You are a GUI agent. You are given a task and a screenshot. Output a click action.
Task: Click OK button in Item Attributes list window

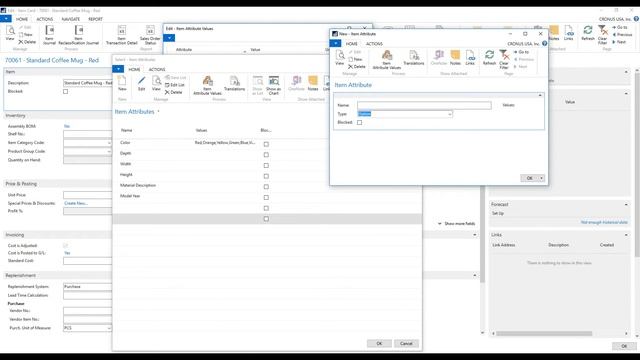tap(379, 343)
